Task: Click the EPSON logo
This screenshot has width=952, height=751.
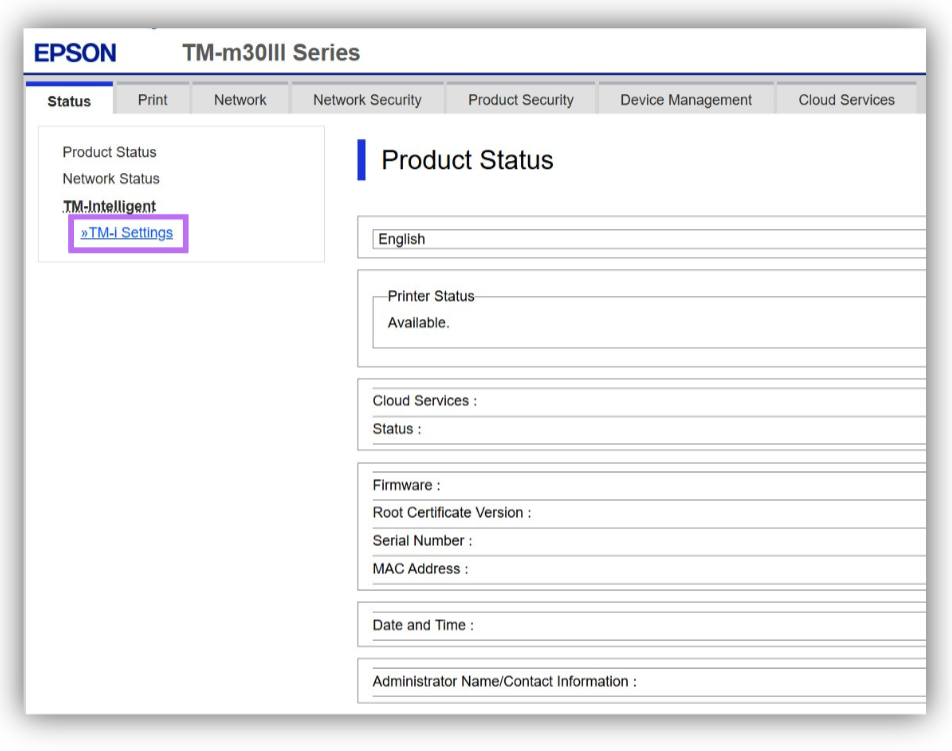Action: 75,53
